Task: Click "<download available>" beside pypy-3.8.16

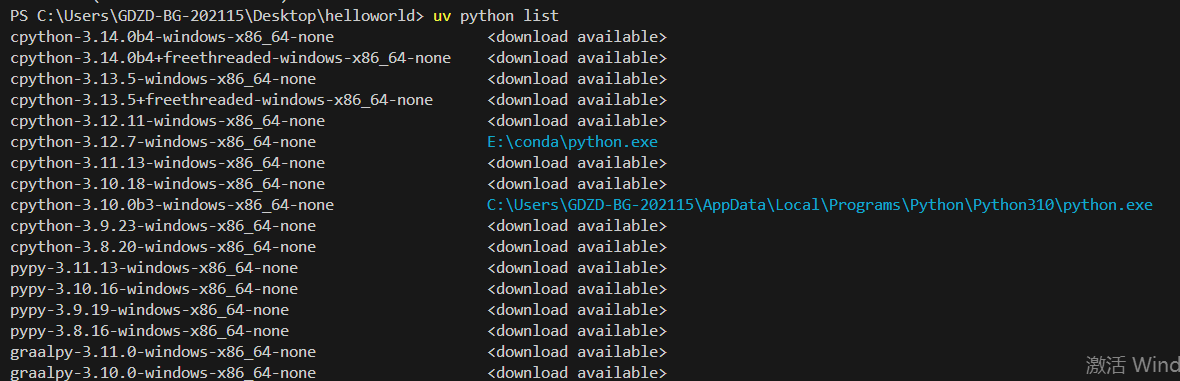Action: coord(577,331)
